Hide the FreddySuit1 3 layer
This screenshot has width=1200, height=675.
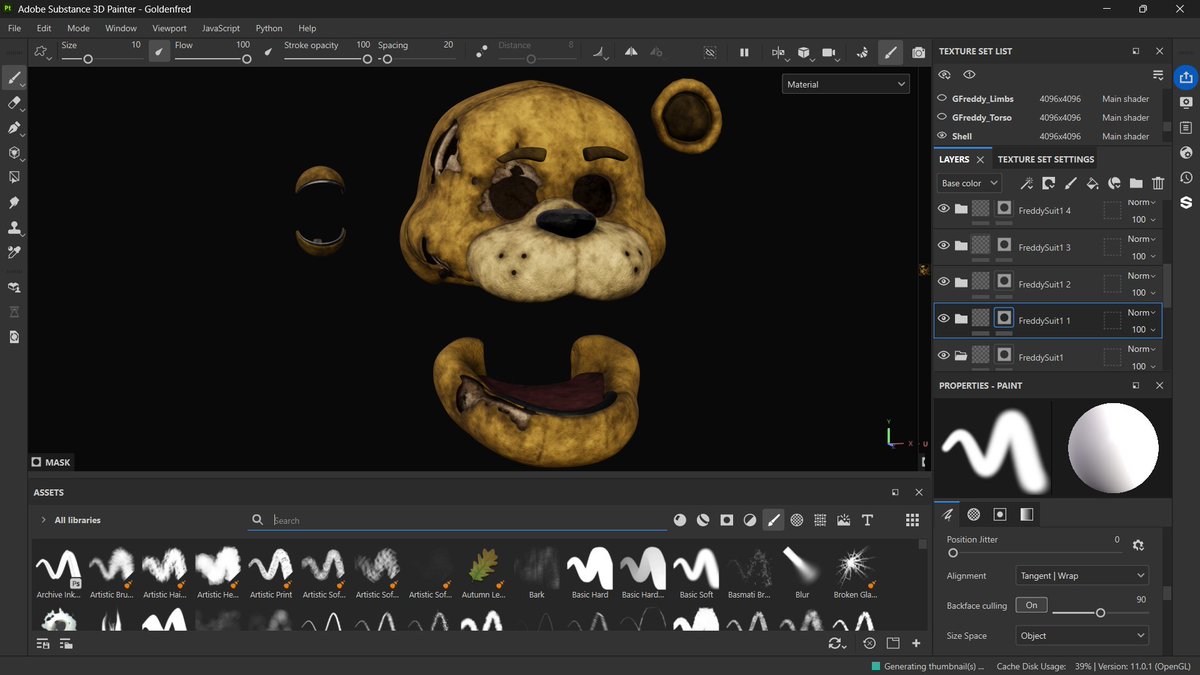coord(943,245)
